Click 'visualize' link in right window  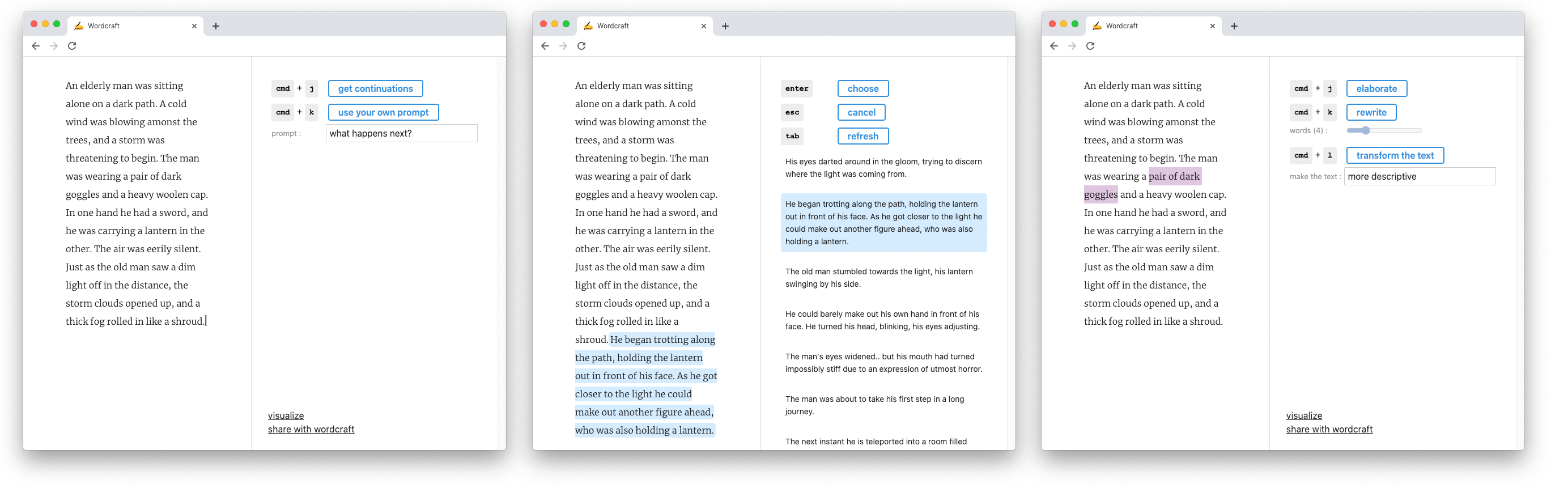pyautogui.click(x=1304, y=415)
